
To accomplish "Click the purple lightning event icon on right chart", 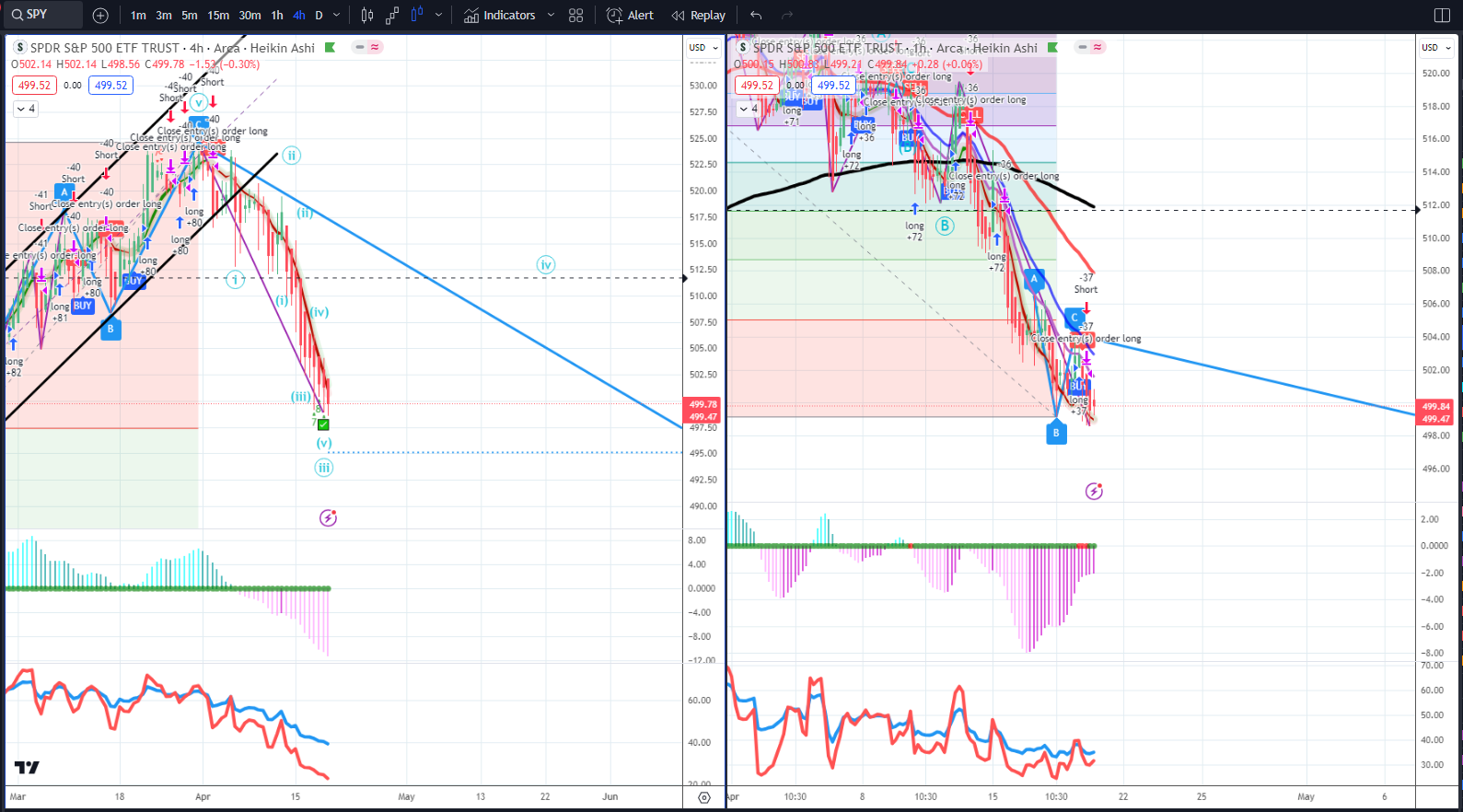I will [1094, 492].
